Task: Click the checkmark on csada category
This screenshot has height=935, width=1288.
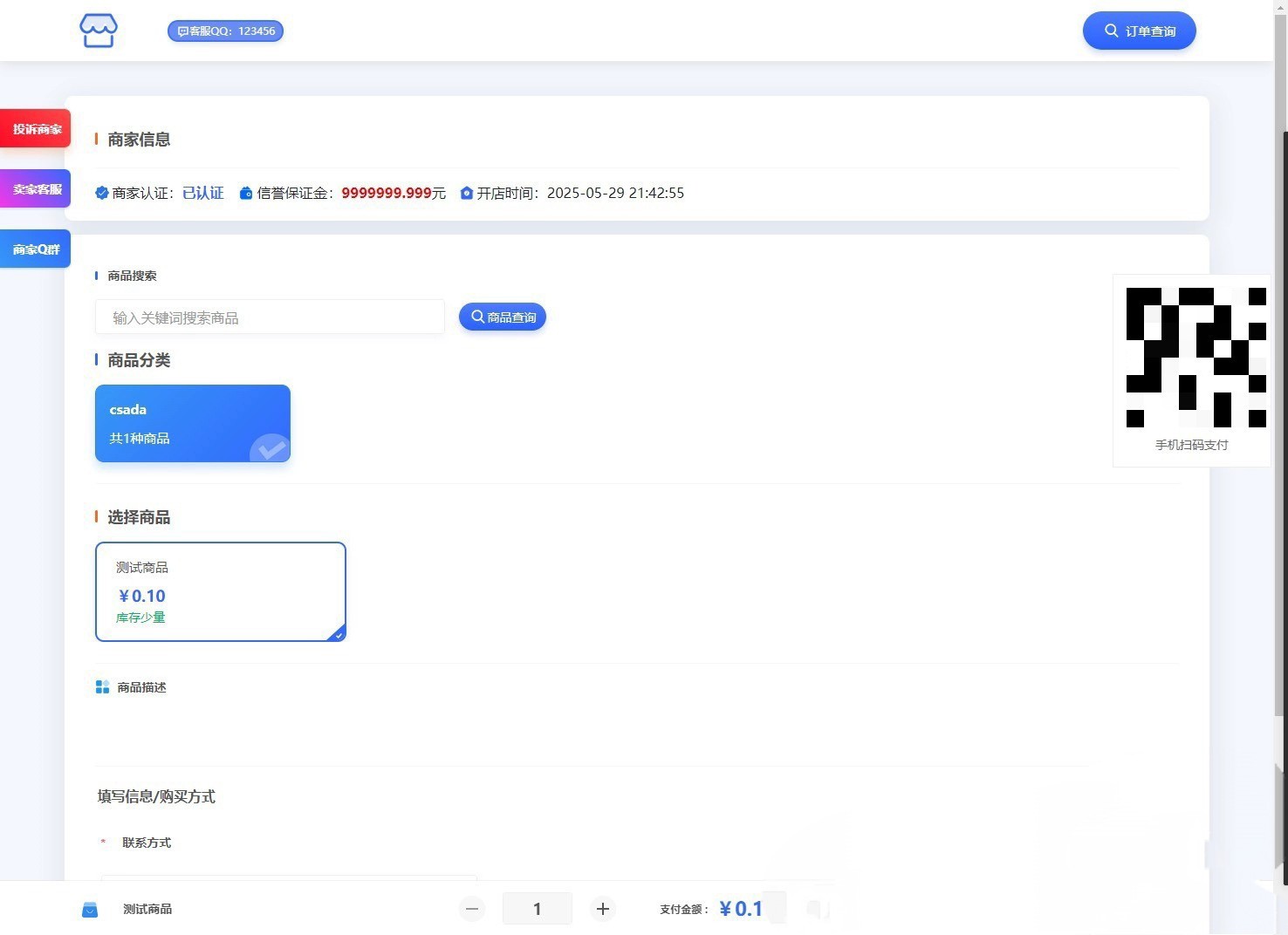Action: click(x=271, y=448)
